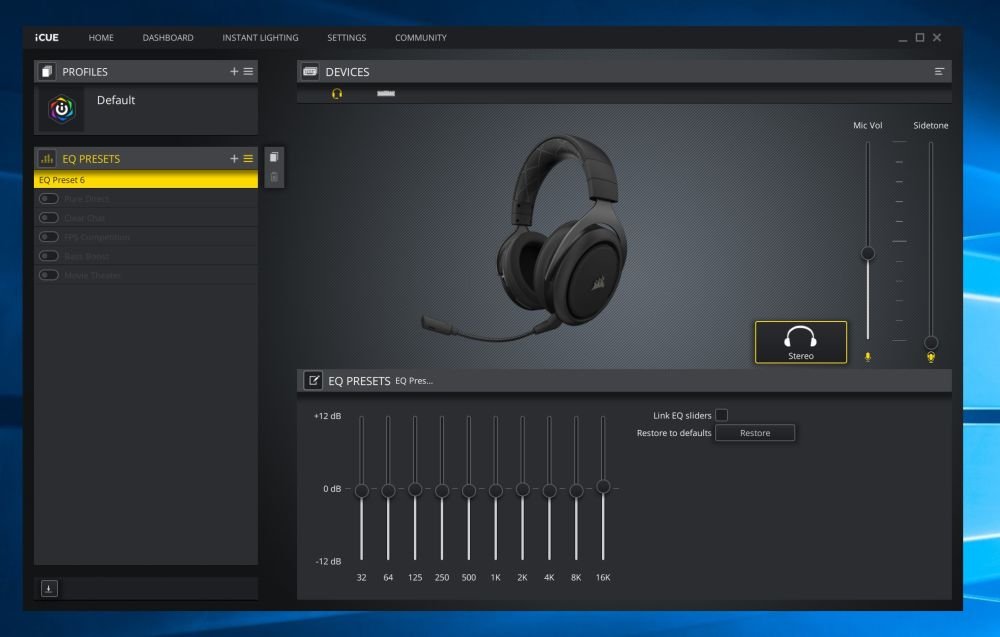Enable the Link EQ sliders checkbox

coord(721,415)
